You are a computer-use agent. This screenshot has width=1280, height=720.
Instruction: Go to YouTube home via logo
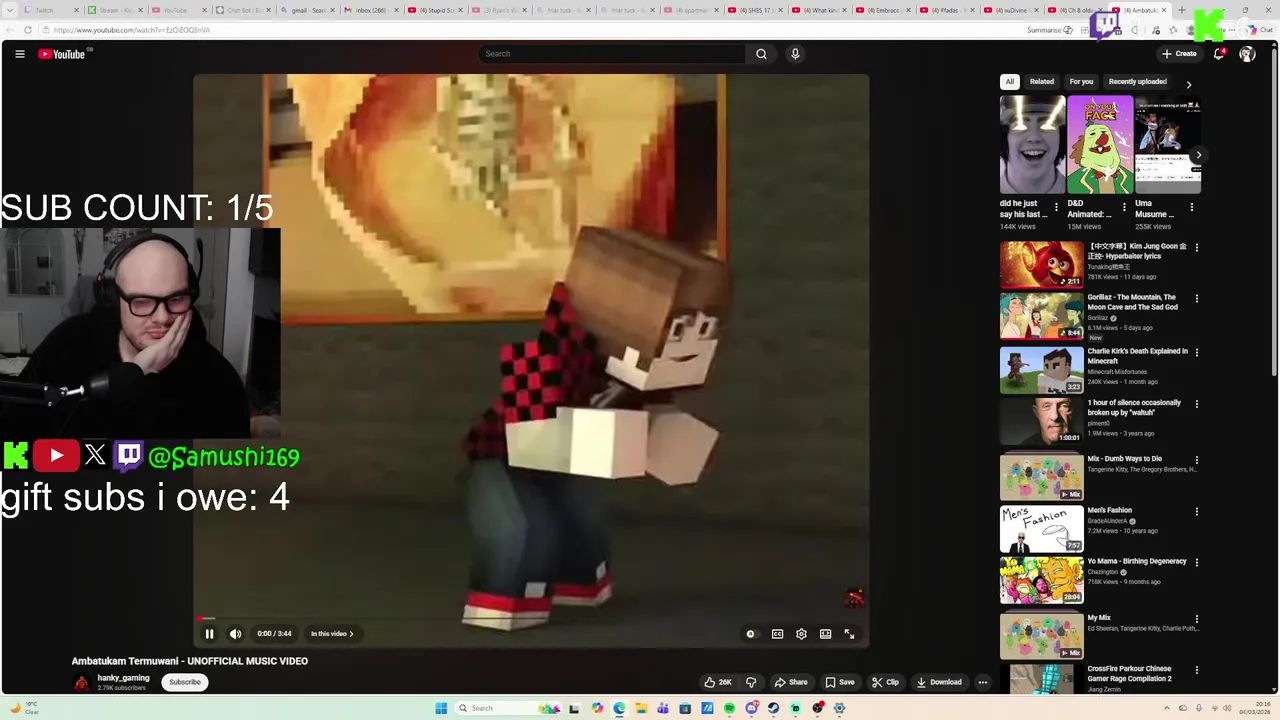(63, 54)
